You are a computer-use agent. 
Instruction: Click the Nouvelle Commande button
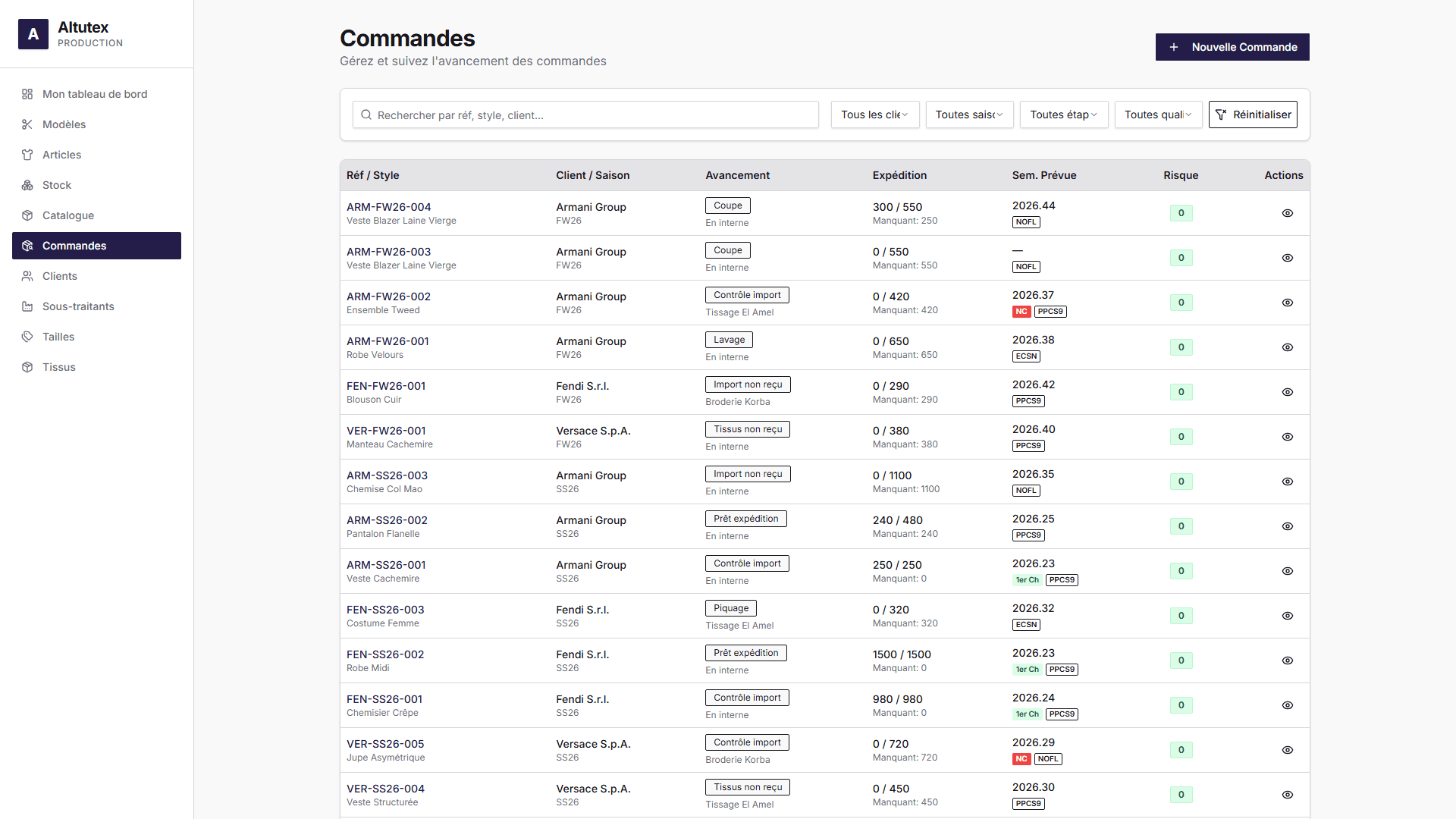click(1232, 47)
